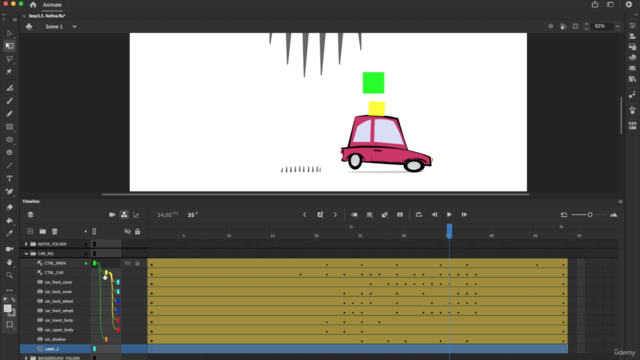
Task: Select the Fluid Brush tool
Action: point(9,88)
